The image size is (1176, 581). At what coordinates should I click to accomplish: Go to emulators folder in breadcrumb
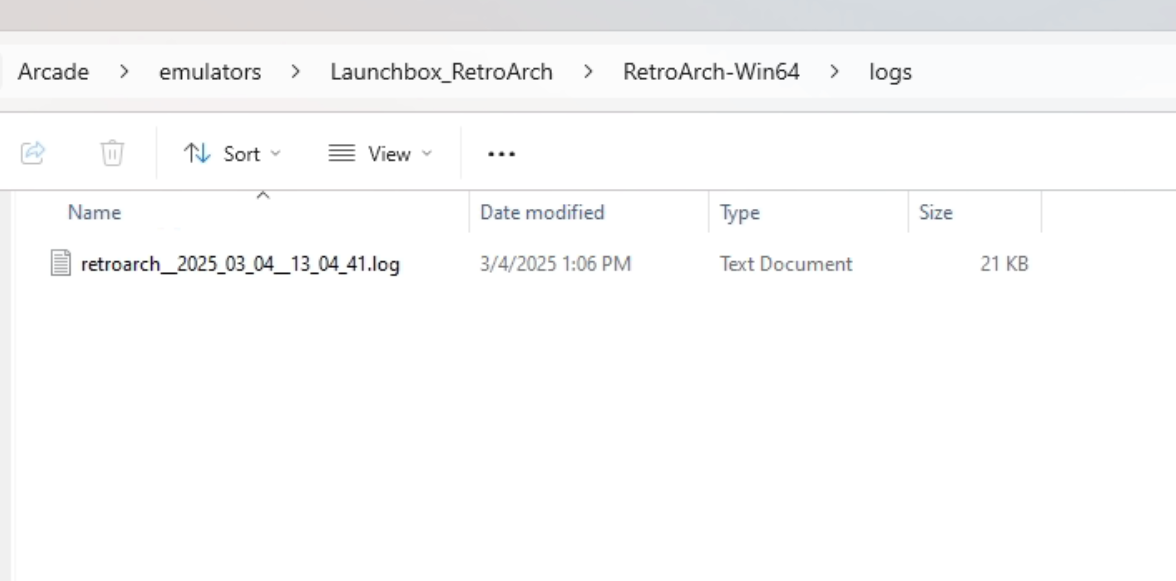(210, 72)
